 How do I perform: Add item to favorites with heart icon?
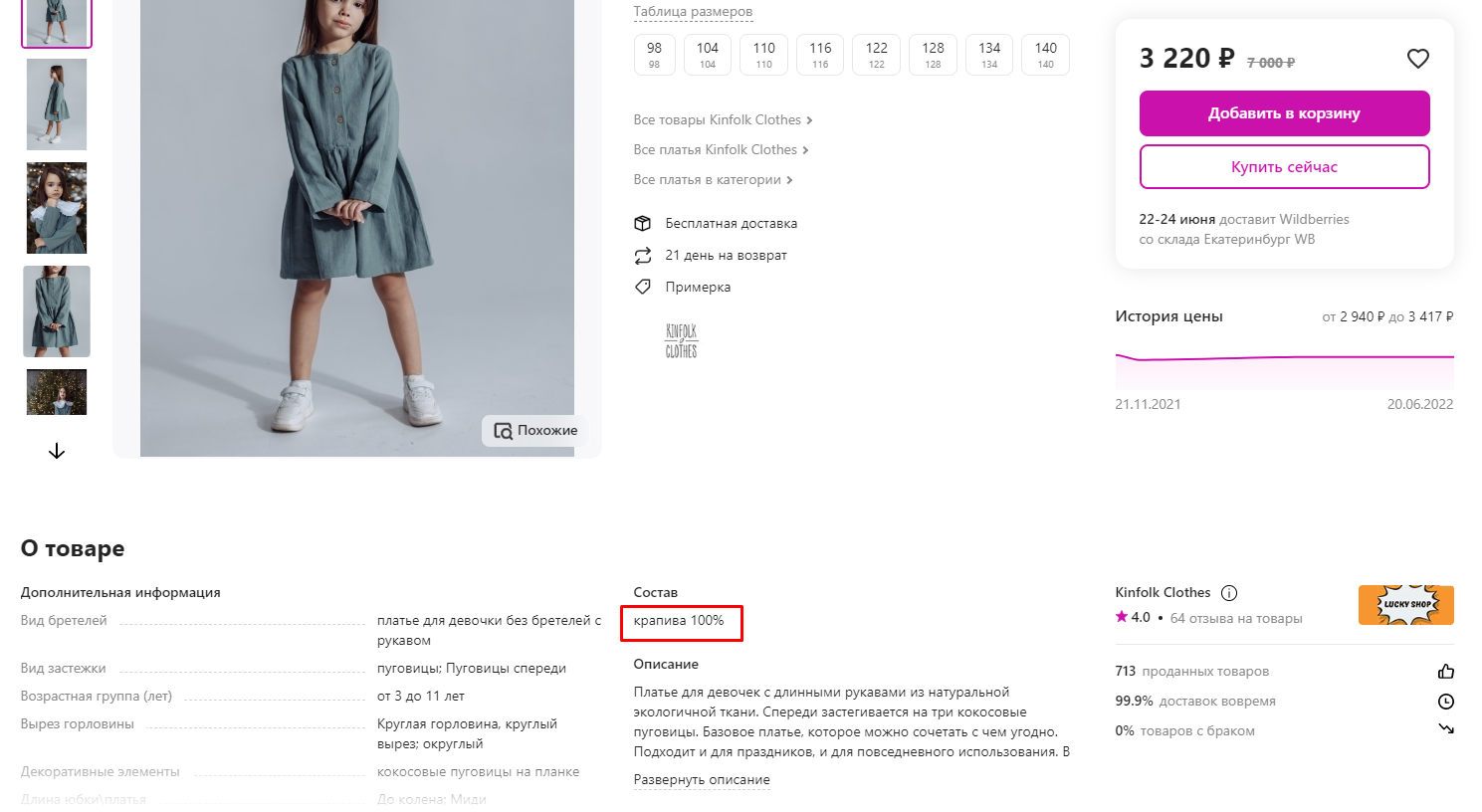pos(1417,59)
